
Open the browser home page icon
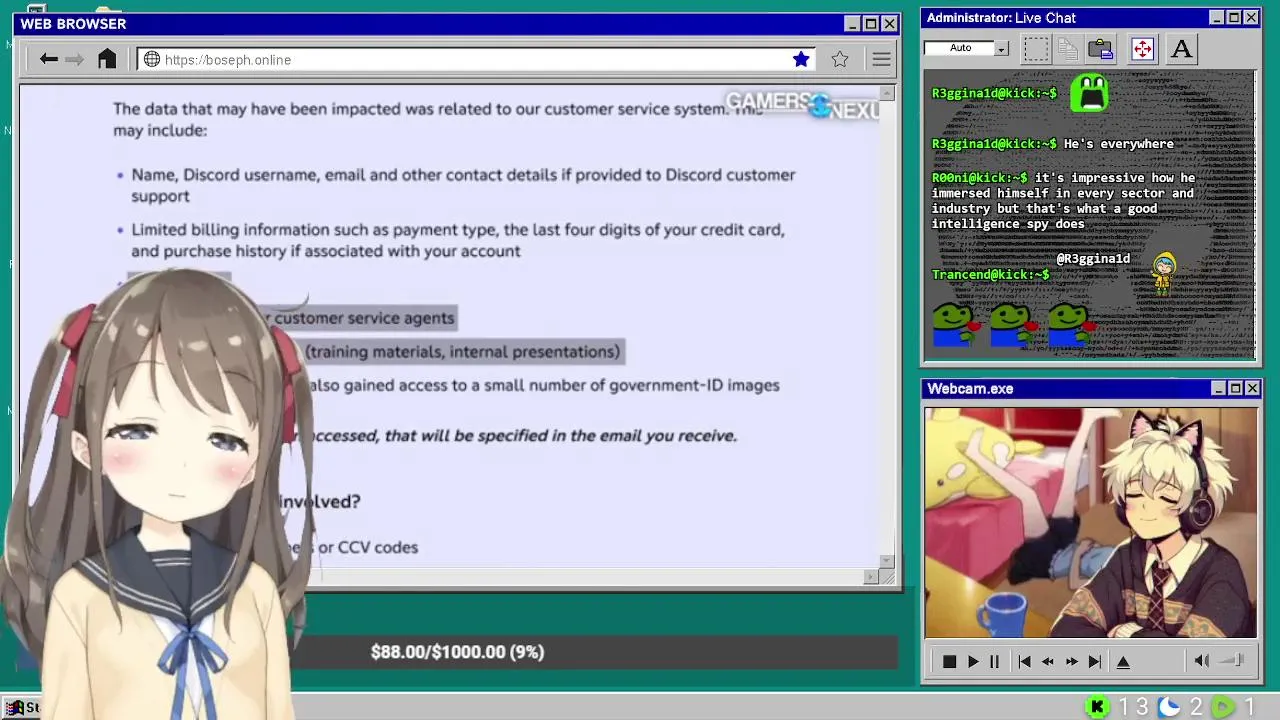(107, 59)
